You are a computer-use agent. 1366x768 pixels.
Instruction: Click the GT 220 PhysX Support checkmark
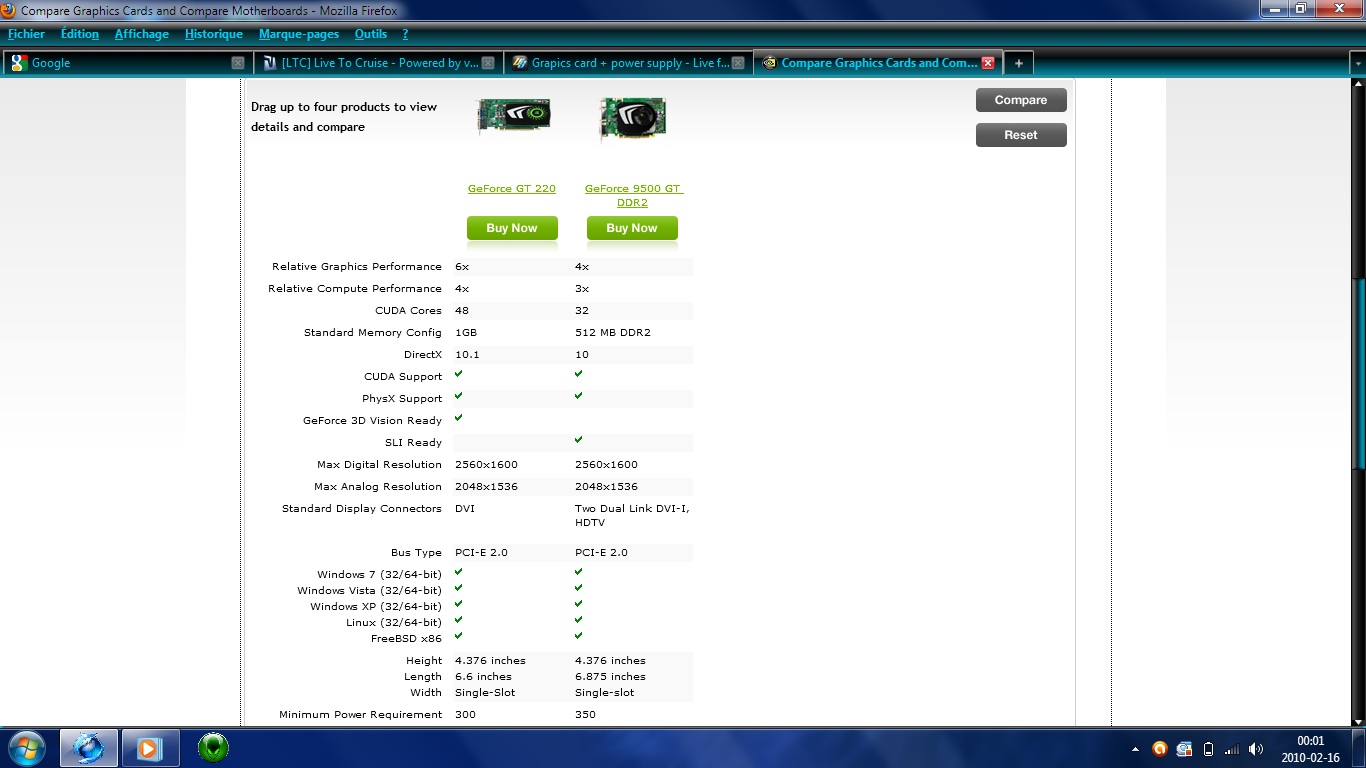point(459,396)
